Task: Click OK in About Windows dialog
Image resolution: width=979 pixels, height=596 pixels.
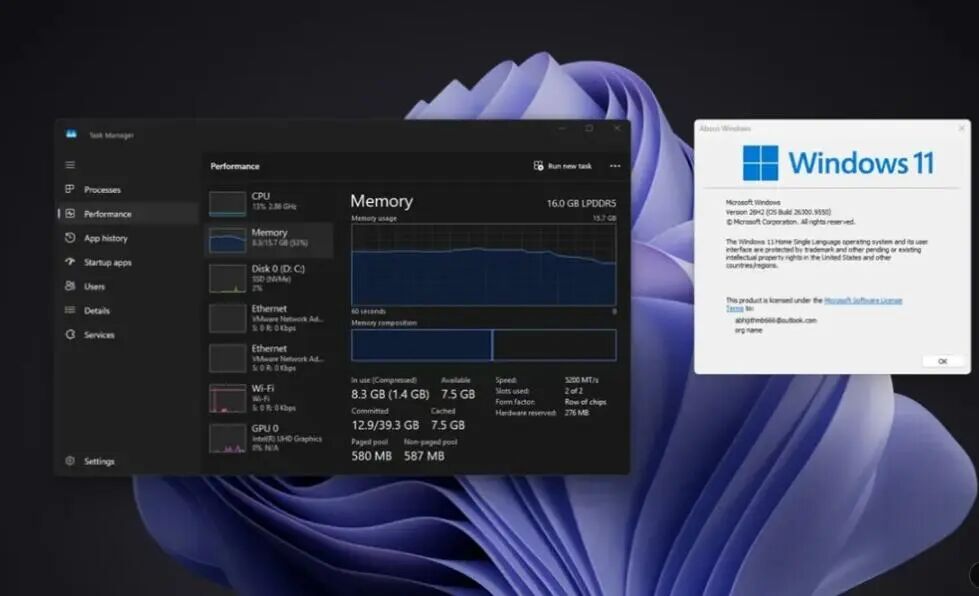Action: tap(942, 361)
